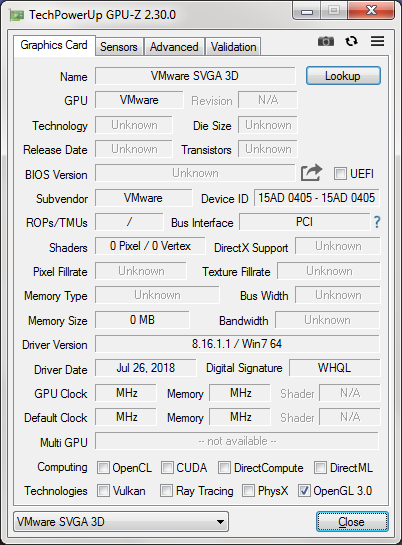Minimize the GPU-Z window
This screenshot has height=545, width=402.
click(307, 11)
